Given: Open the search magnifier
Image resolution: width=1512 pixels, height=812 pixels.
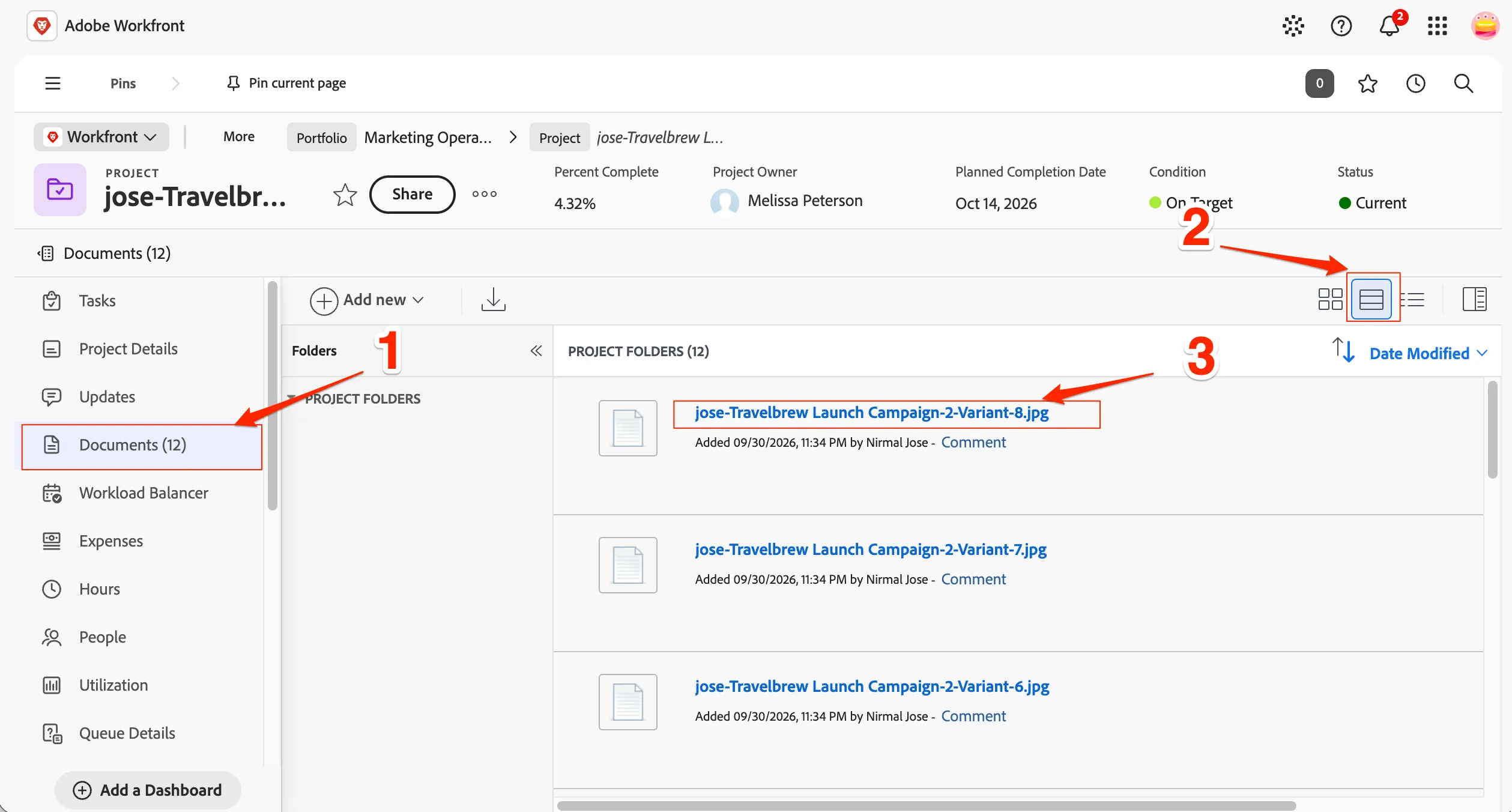Looking at the screenshot, I should pos(1463,83).
